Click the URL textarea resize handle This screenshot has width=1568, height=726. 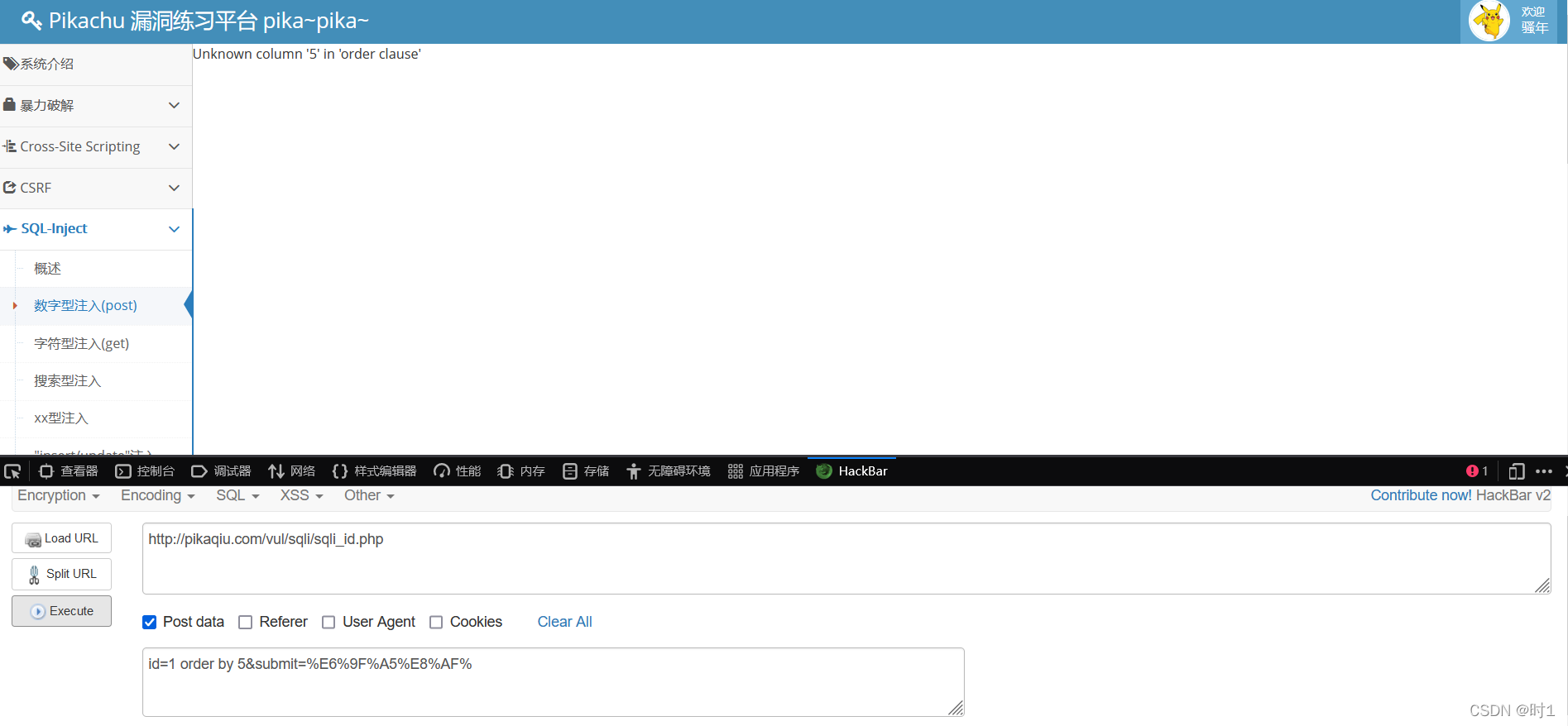pos(1542,586)
